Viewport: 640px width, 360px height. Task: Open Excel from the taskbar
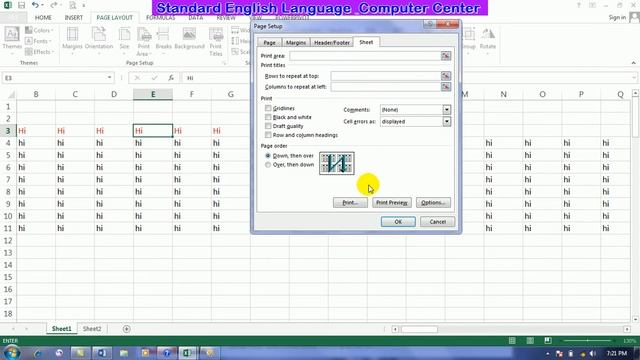pos(187,353)
